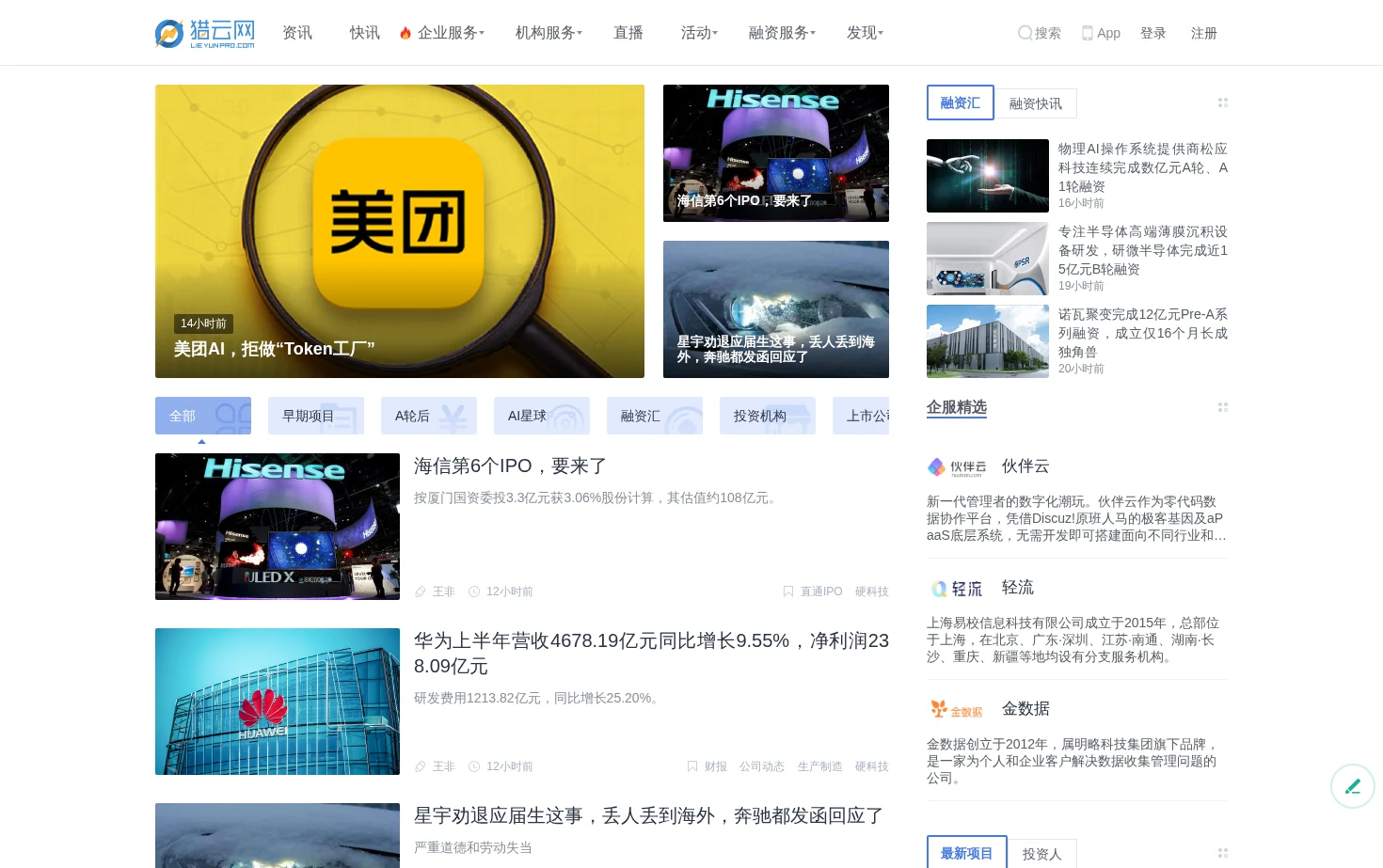This screenshot has width=1383, height=868.
Task: Open the 轻流 service name
Action: (x=1018, y=588)
